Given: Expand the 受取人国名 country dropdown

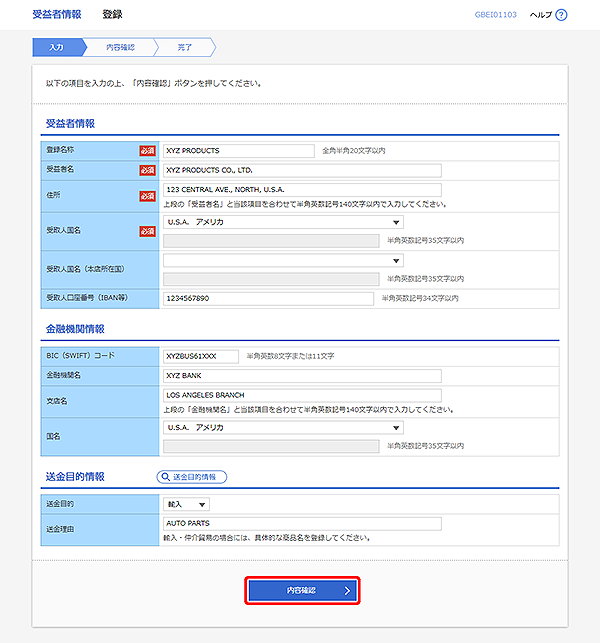Looking at the screenshot, I should click(283, 222).
